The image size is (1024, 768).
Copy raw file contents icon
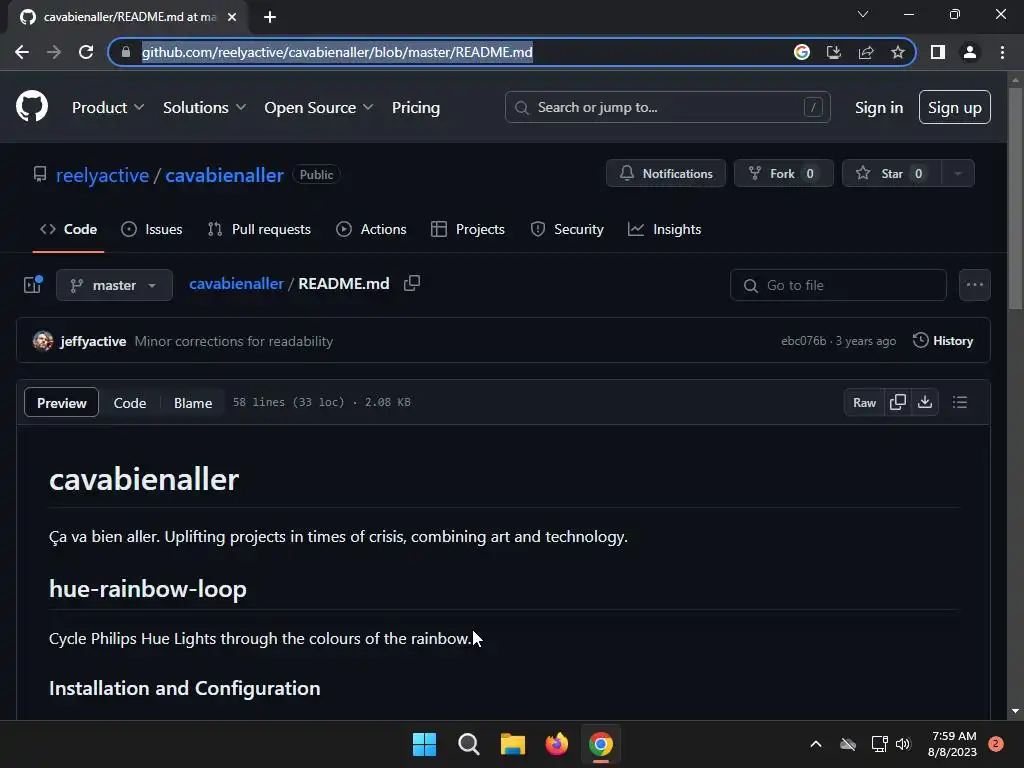click(x=897, y=402)
